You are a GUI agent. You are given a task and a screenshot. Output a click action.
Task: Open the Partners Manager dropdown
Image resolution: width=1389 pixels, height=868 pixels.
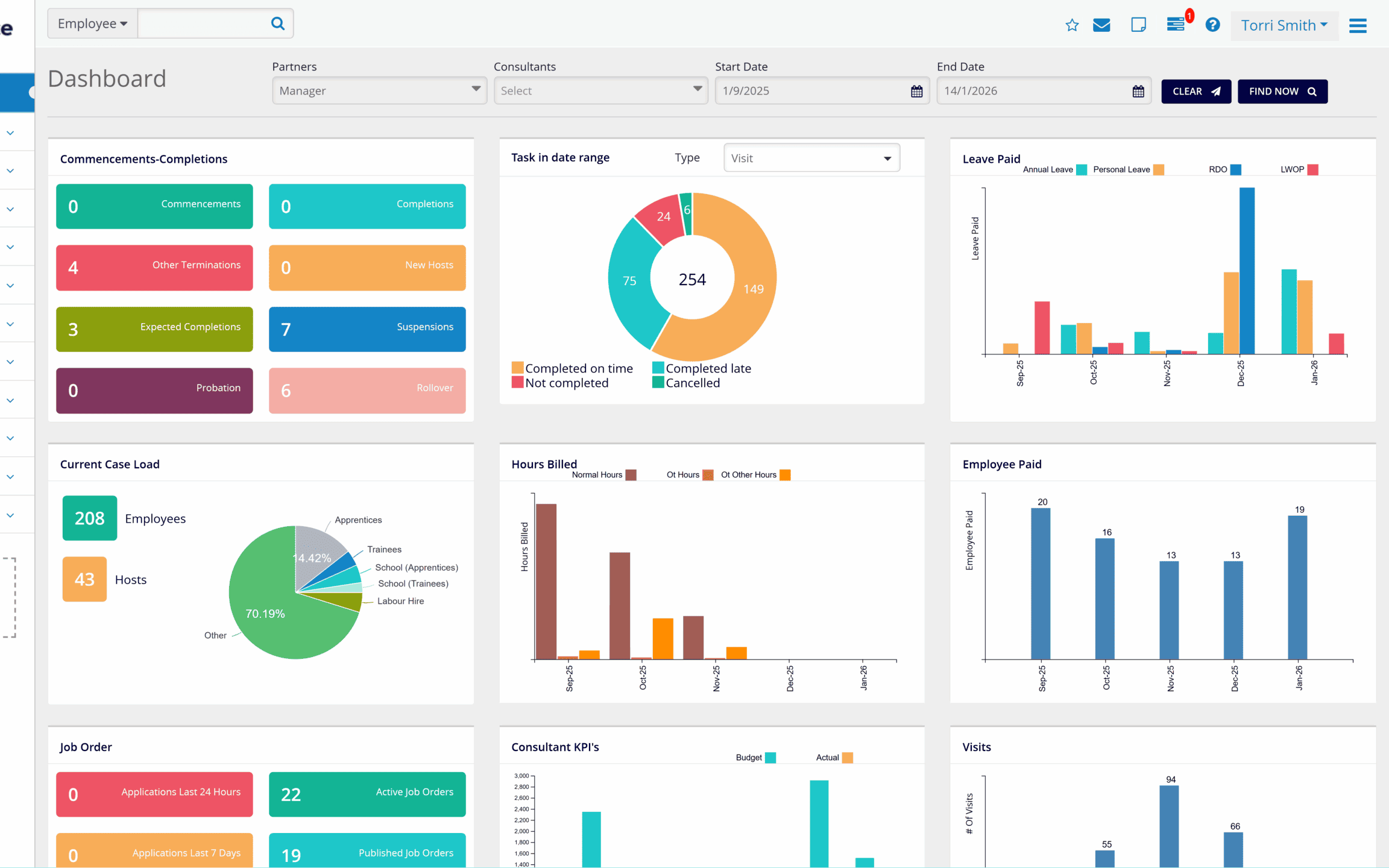pos(379,90)
